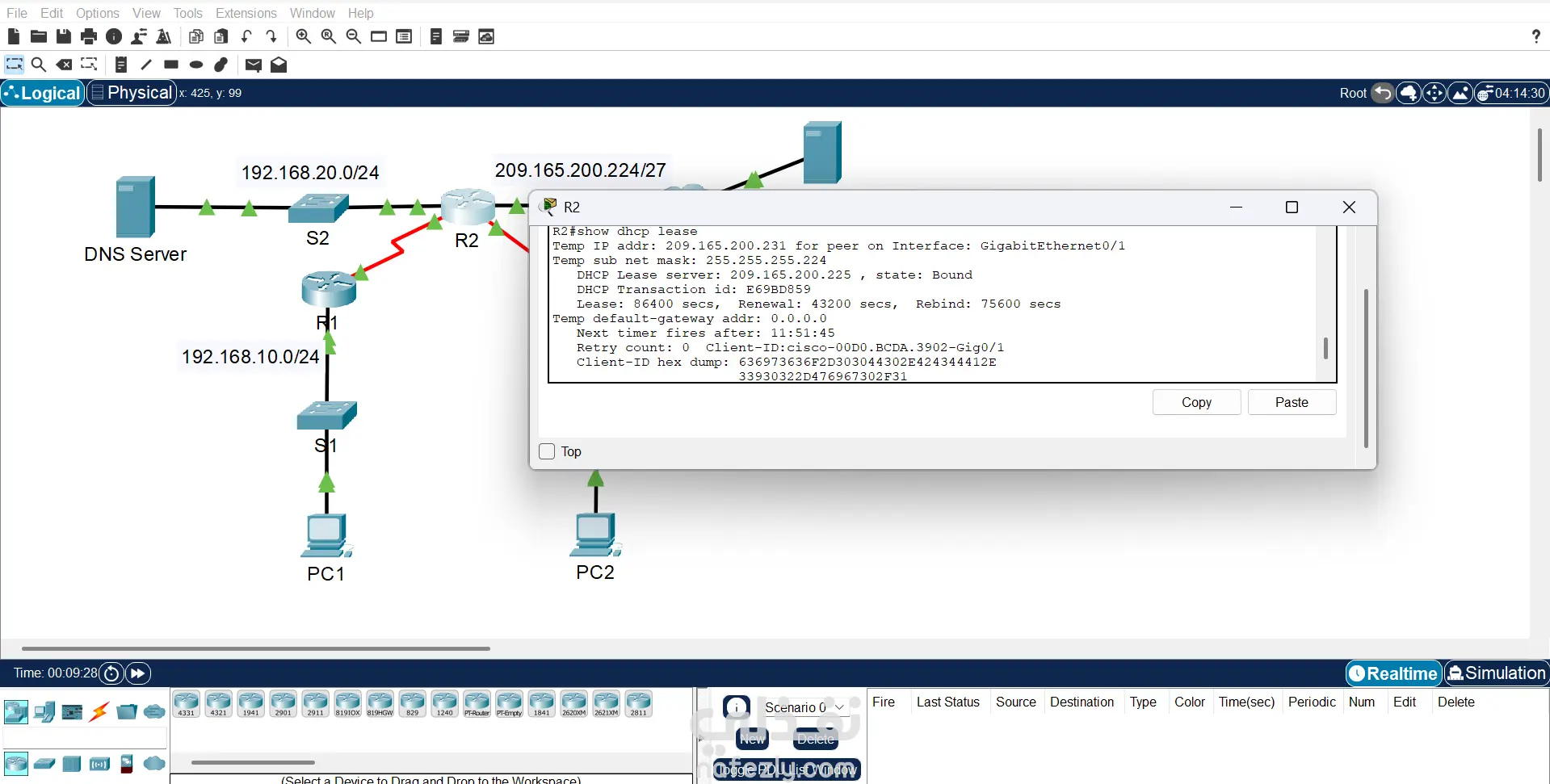Image resolution: width=1550 pixels, height=784 pixels.
Task: Click the Set Background image icon
Action: coord(1460,93)
